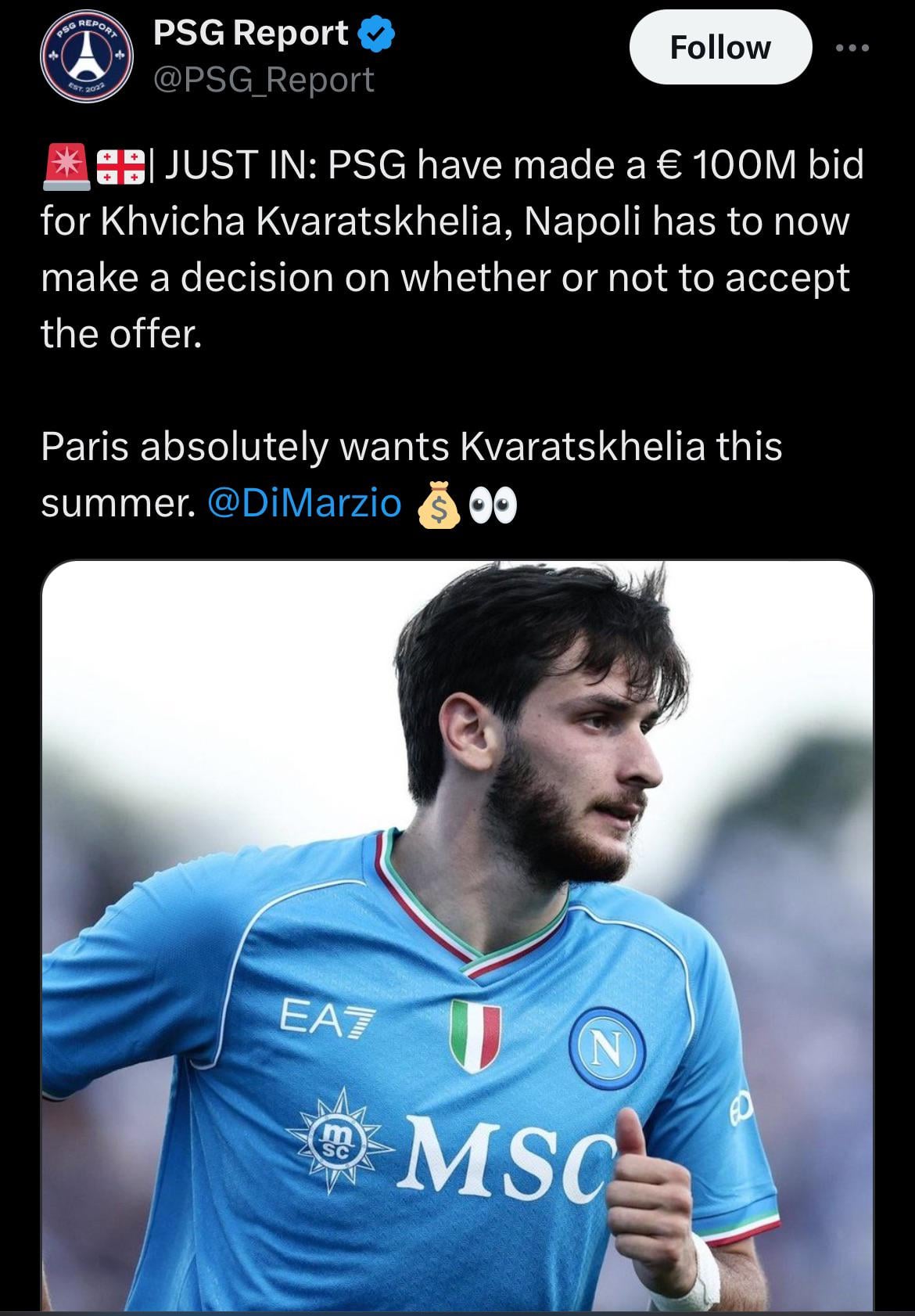Viewport: 915px width, 1316px height.
Task: Open the attached player photo
Action: pyautogui.click(x=457, y=782)
